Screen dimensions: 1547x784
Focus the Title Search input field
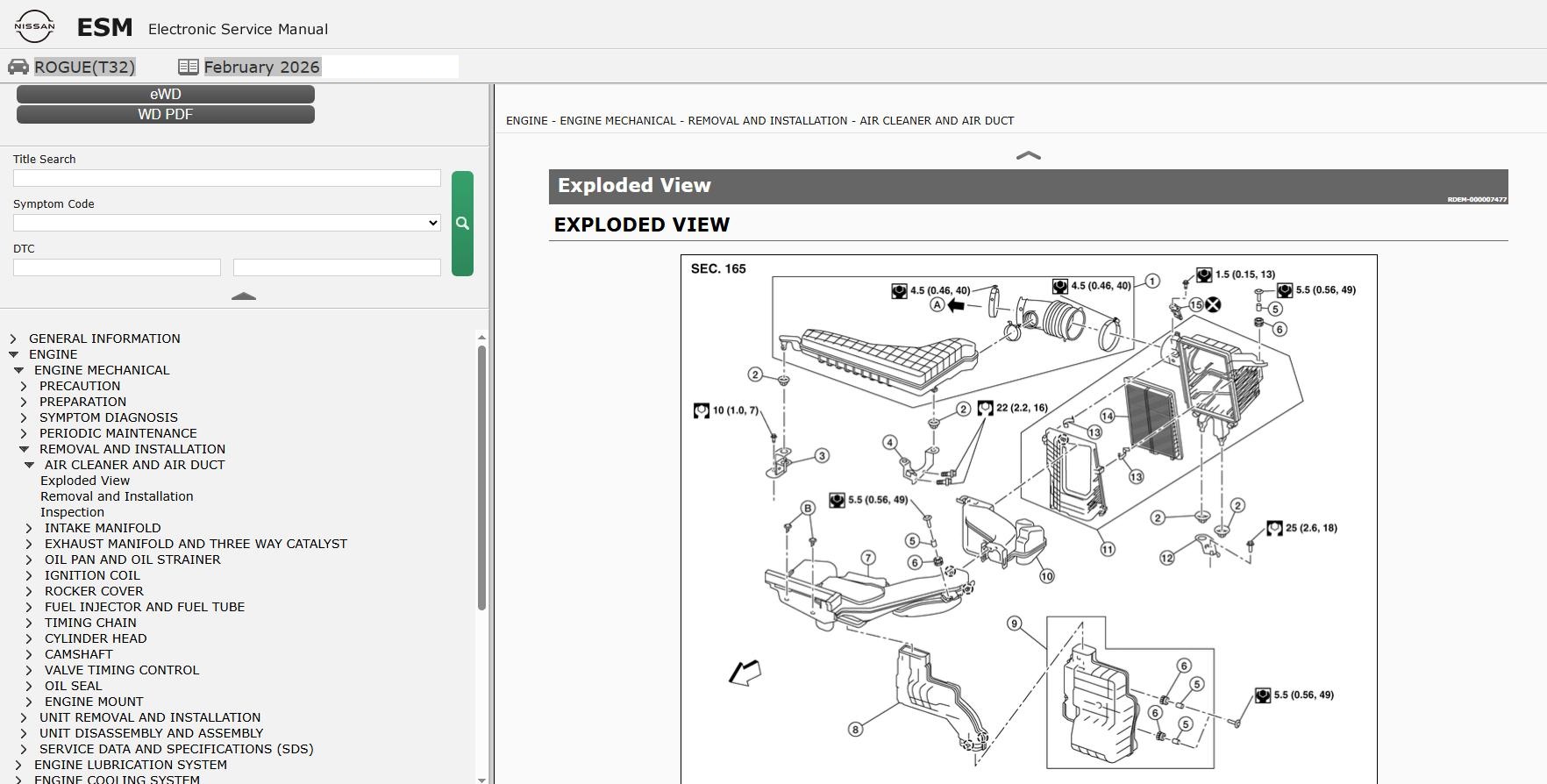(x=227, y=178)
